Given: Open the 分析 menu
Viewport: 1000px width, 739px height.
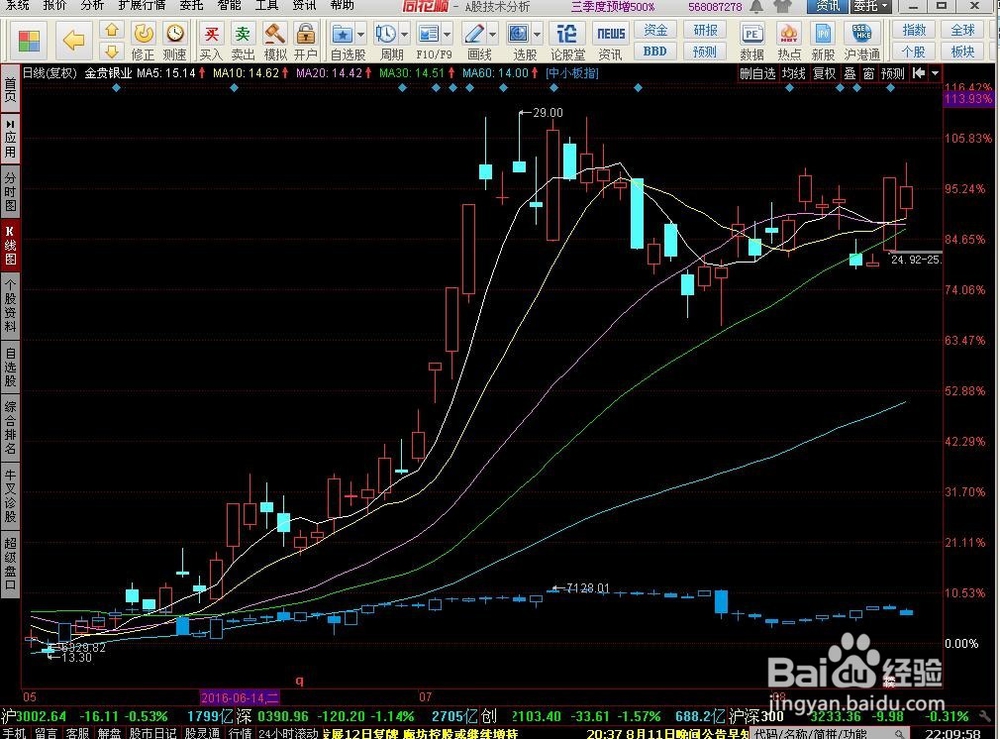Looking at the screenshot, I should pyautogui.click(x=92, y=5).
